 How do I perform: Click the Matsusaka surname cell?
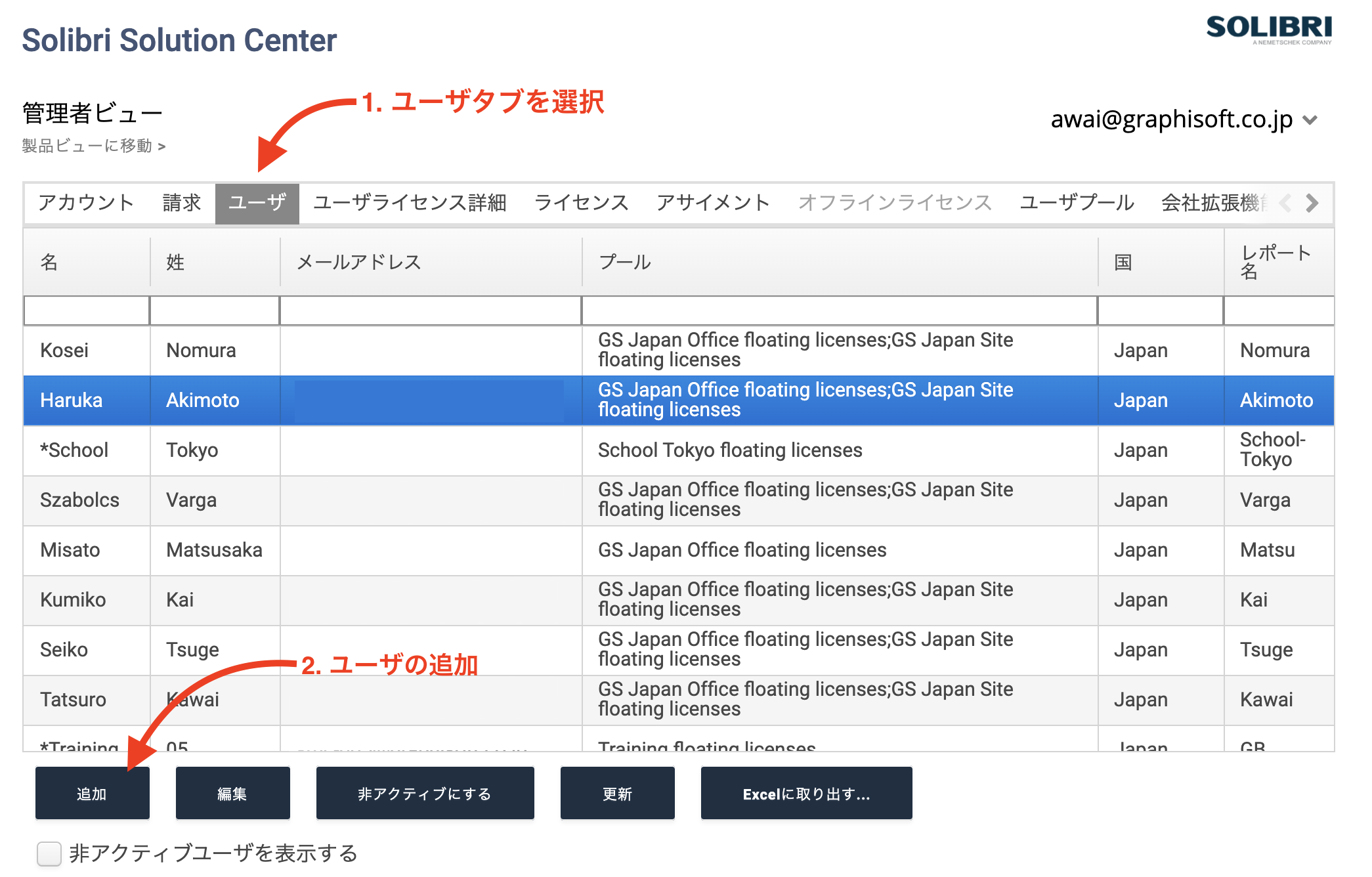215,550
